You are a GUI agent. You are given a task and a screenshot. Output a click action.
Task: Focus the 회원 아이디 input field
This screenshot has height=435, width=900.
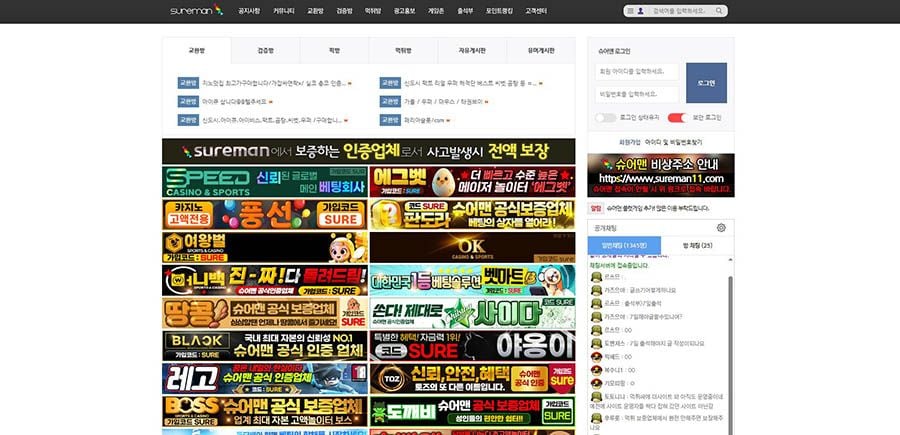click(x=637, y=72)
